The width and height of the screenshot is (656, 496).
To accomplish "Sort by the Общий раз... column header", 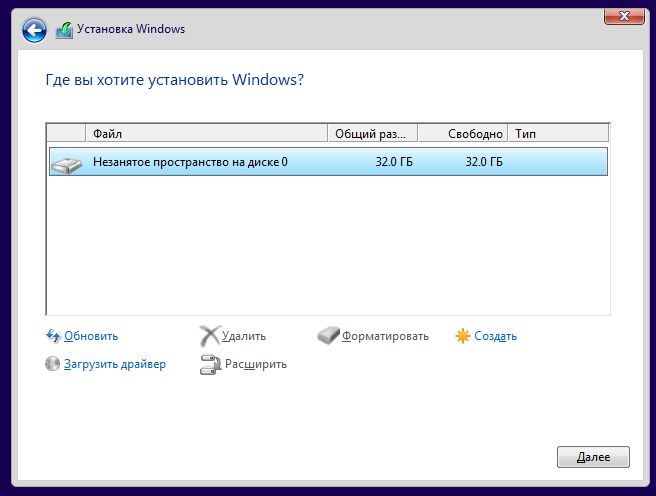I will point(373,133).
